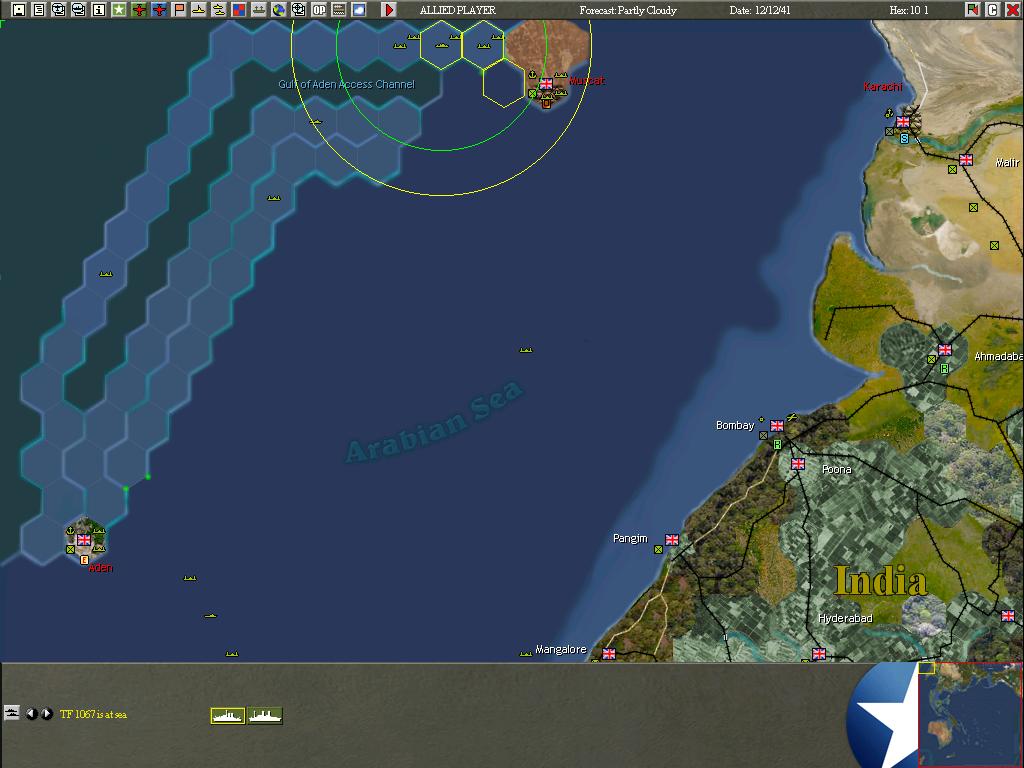Click the ship silhouette icon left of the globe
The height and width of the screenshot is (768, 1024).
(x=259, y=10)
